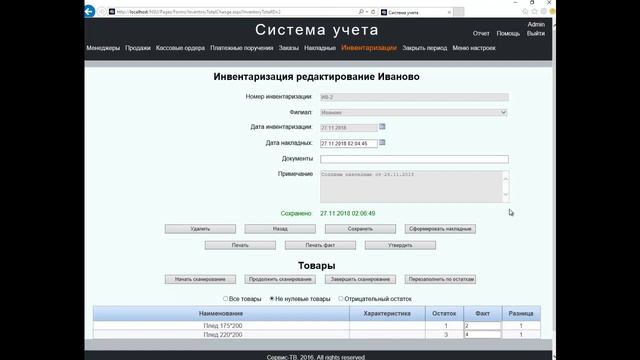Click the Остаток column header
This screenshot has height=360, width=640.
coord(444,313)
